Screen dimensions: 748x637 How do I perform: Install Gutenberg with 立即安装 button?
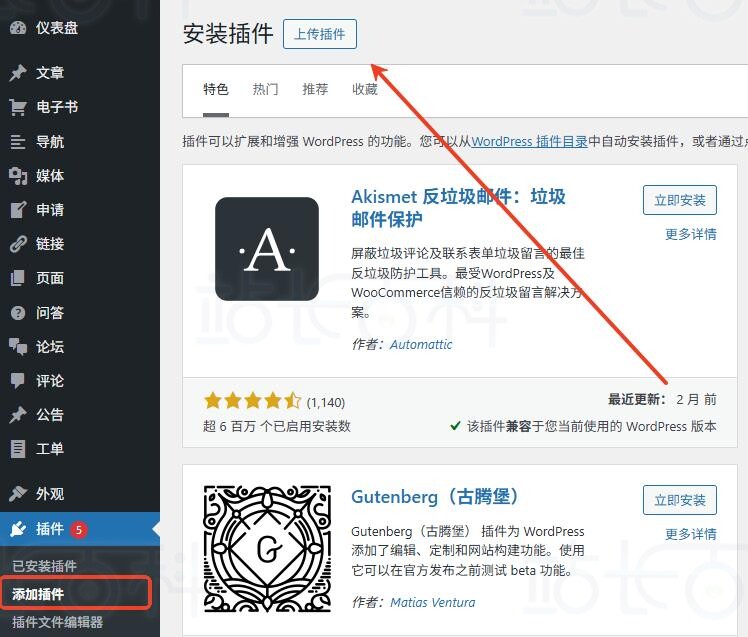point(680,500)
